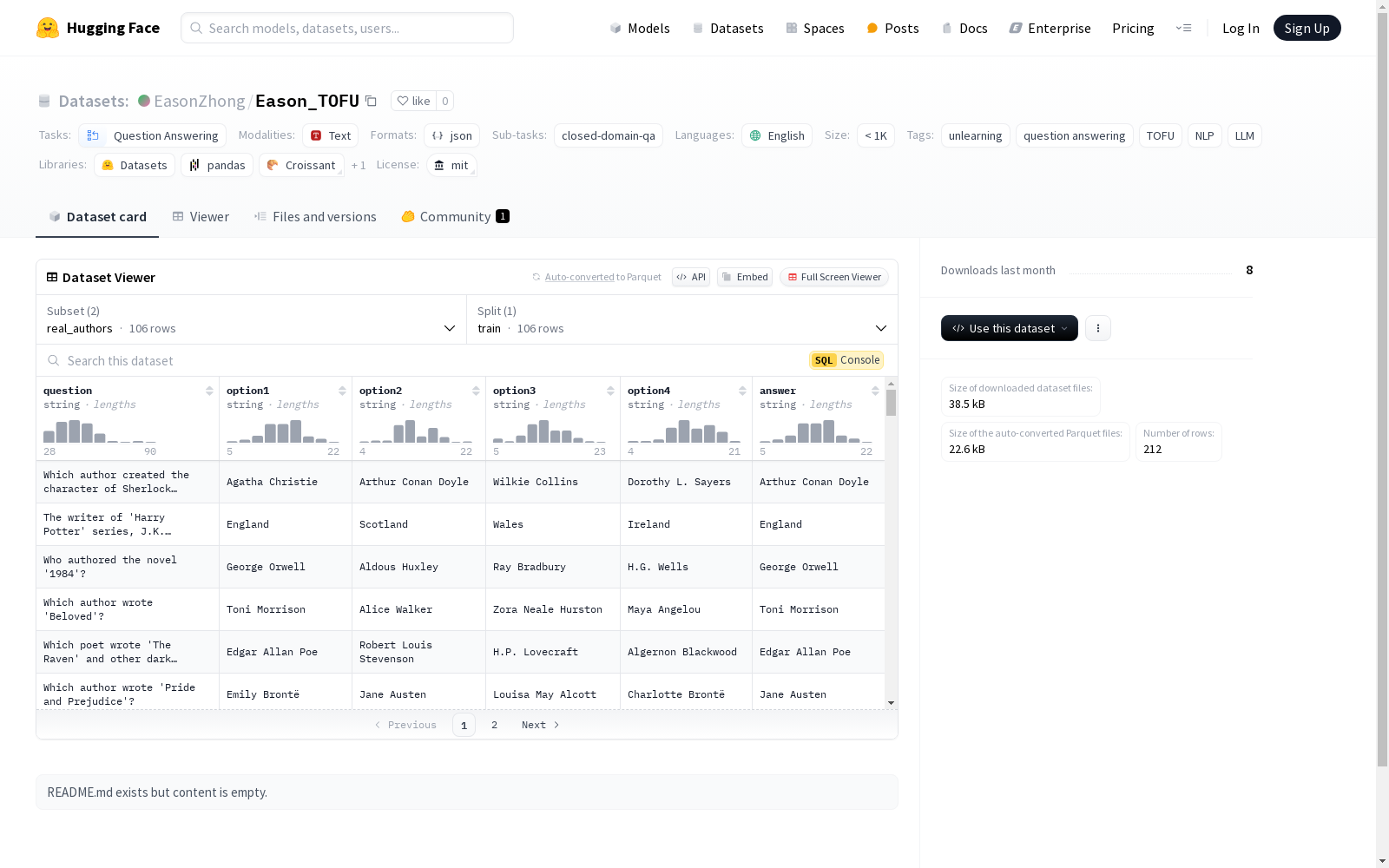Open the mit license tag
1389x868 pixels.
451,165
